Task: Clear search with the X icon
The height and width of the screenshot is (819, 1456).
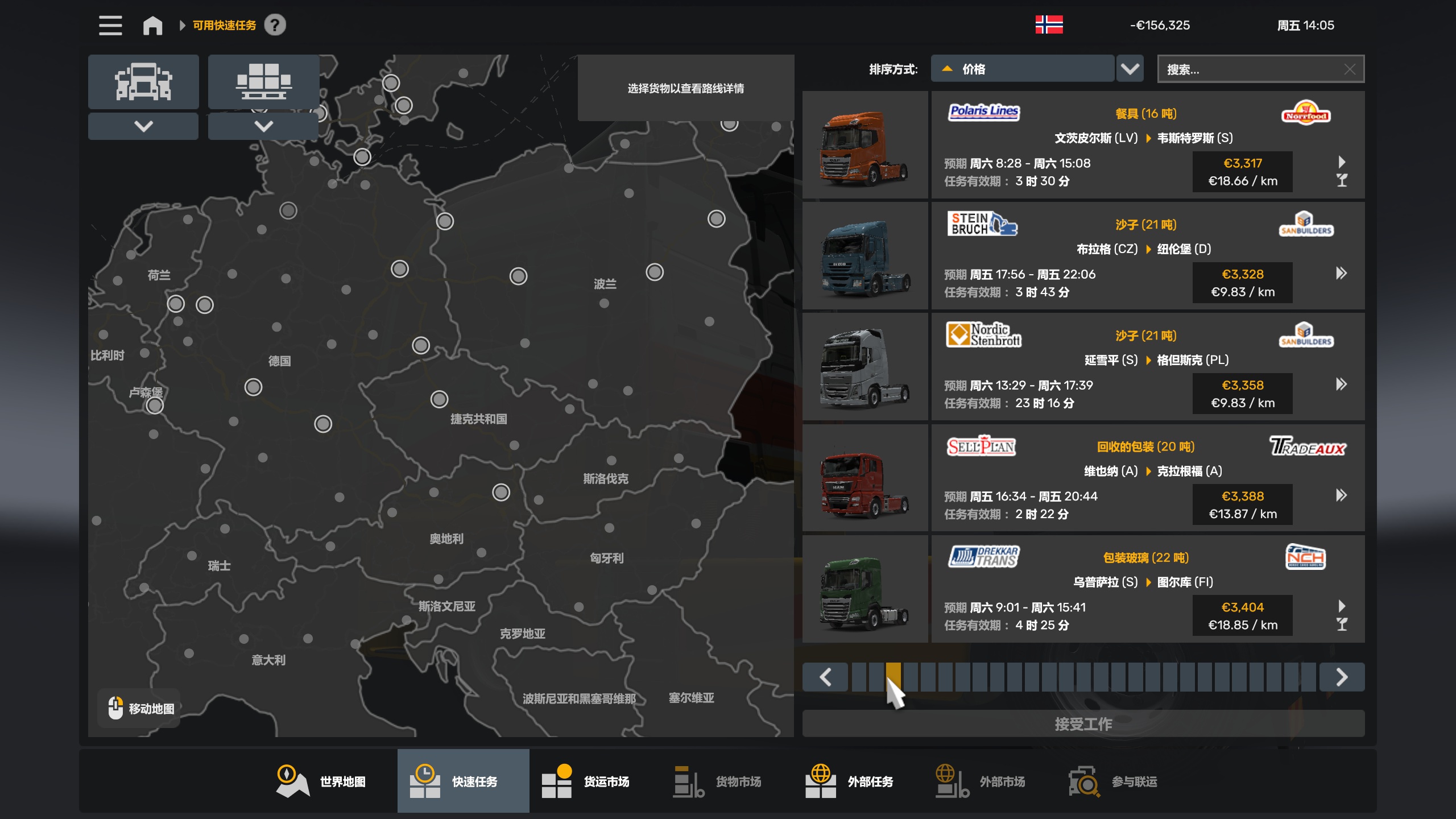Action: tap(1350, 69)
